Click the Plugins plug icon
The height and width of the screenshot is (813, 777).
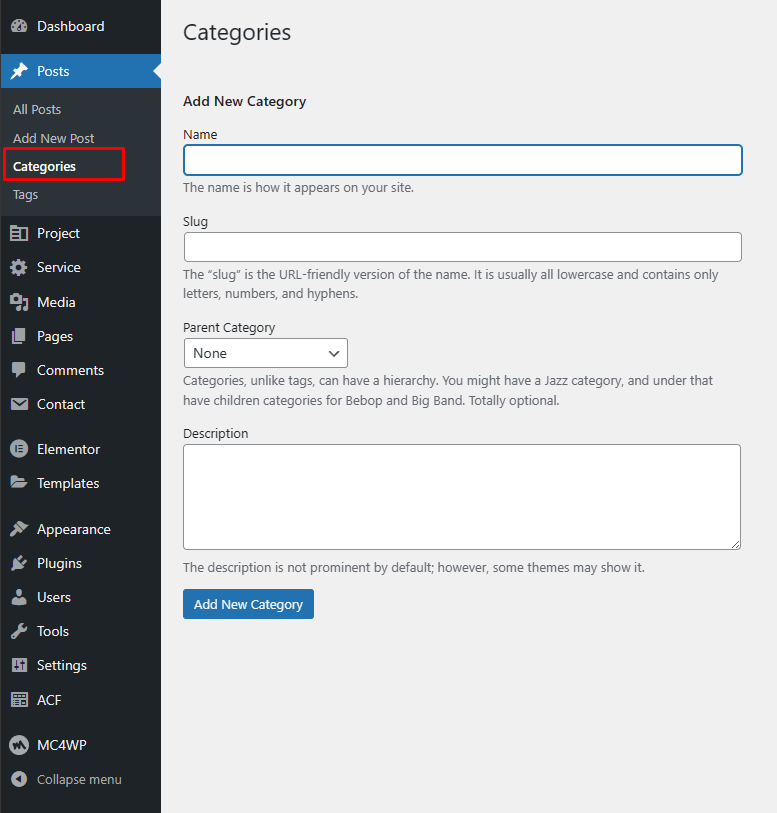(19, 563)
